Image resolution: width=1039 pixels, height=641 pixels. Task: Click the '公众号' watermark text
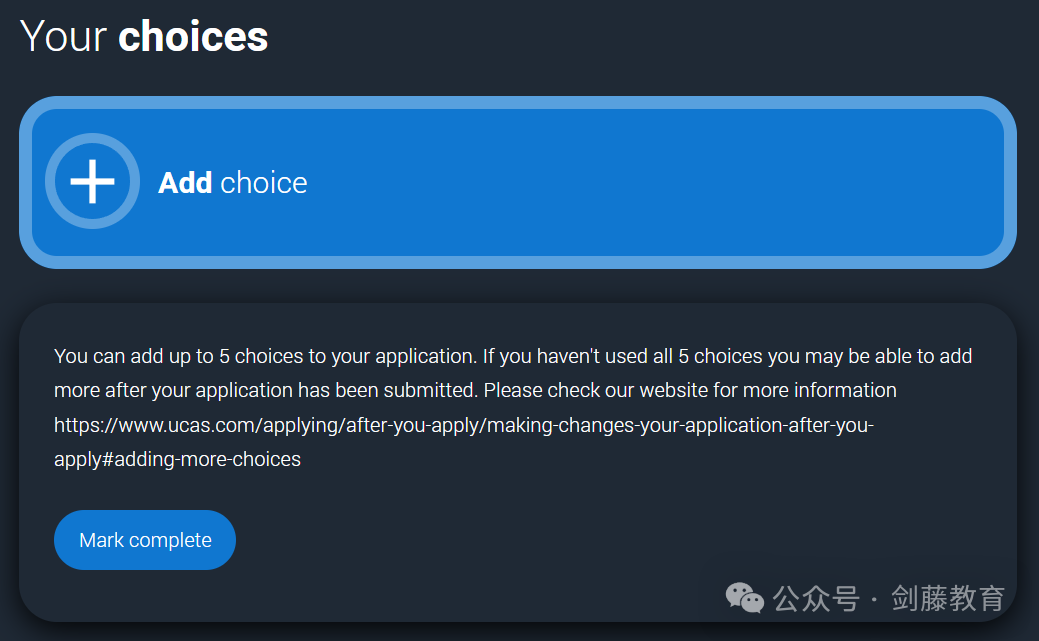pyautogui.click(x=816, y=599)
